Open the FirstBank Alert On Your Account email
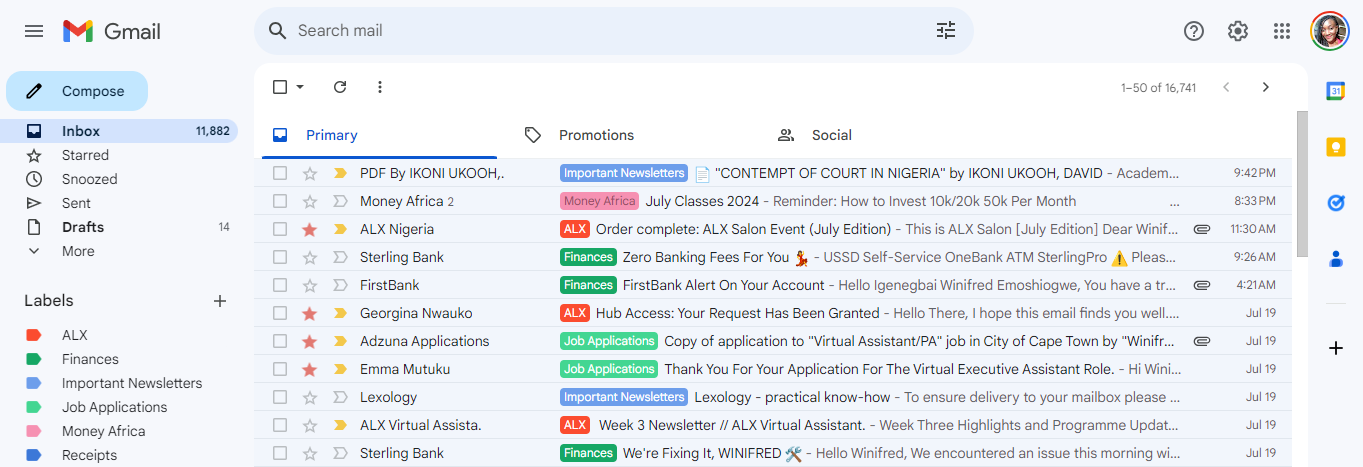Viewport: 1363px width, 467px height. [x=775, y=285]
